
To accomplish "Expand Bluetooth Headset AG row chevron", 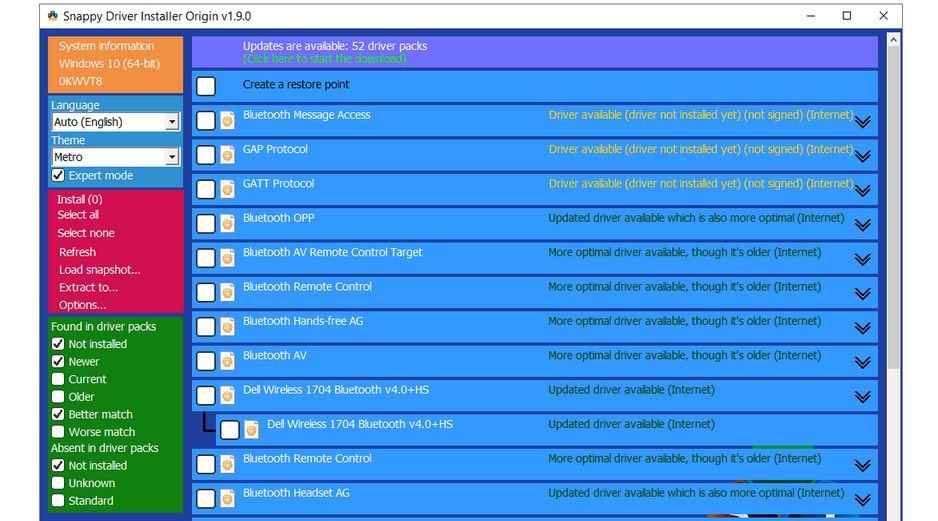I will tap(863, 499).
